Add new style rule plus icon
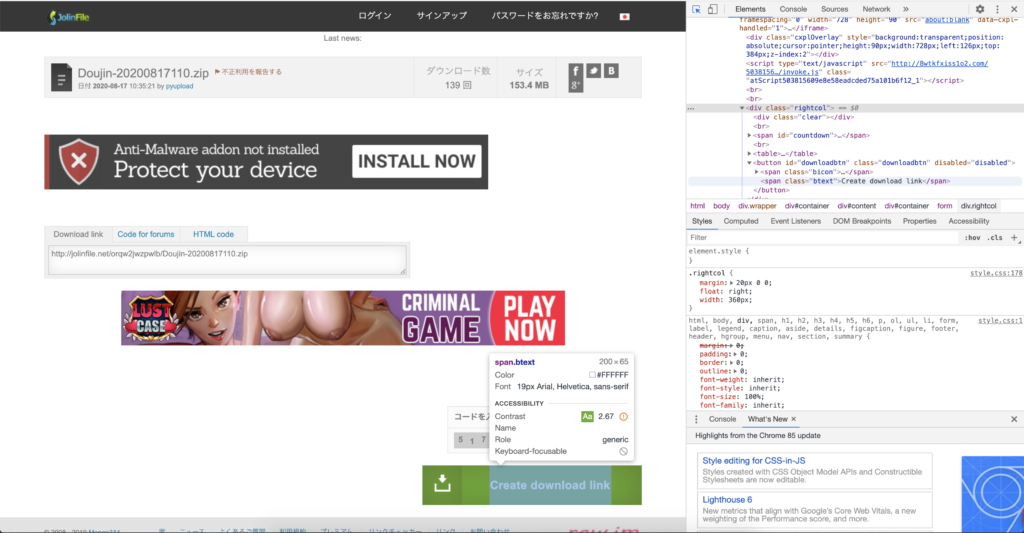The height and width of the screenshot is (533, 1024). pos(1014,238)
